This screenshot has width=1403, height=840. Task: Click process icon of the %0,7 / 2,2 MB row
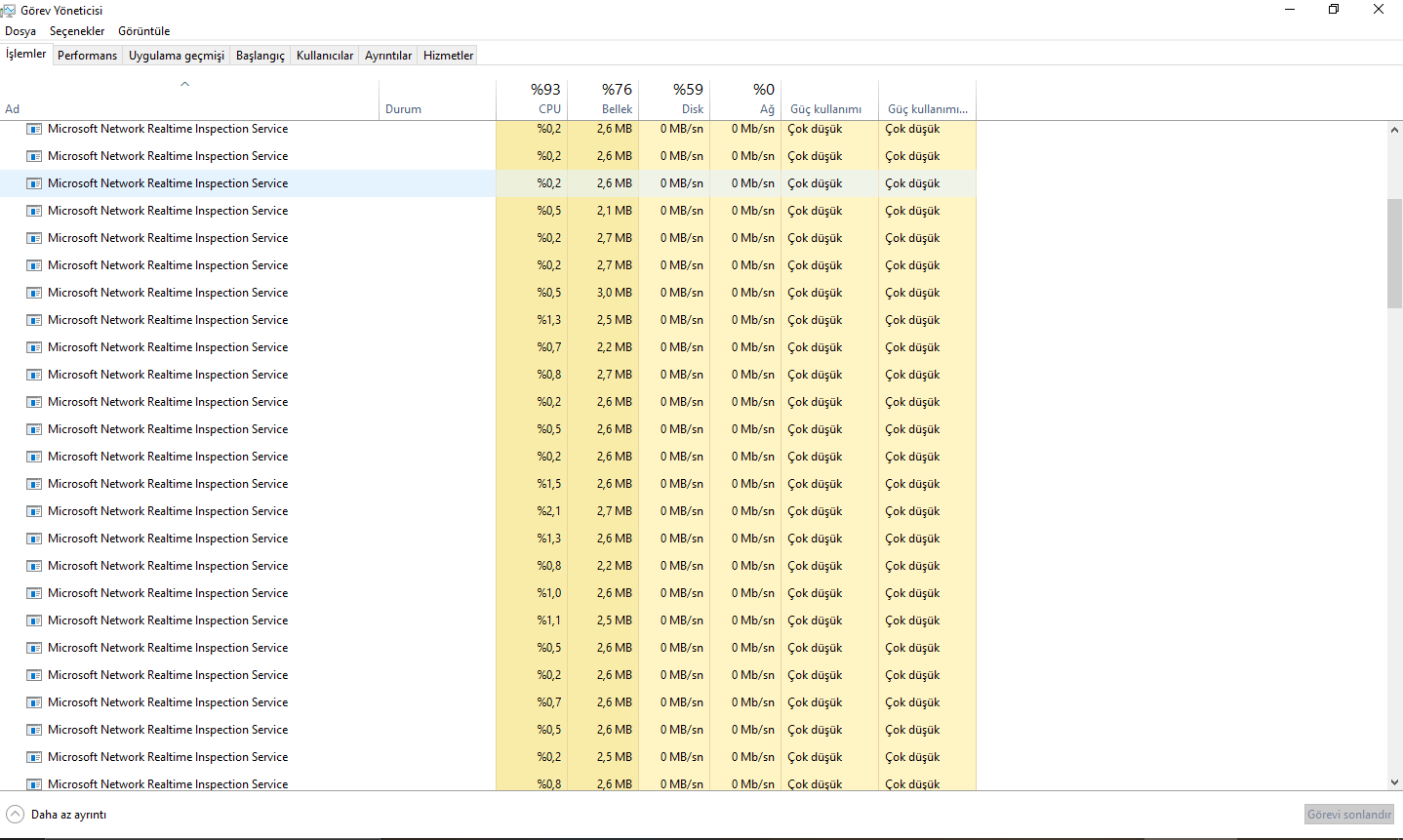[34, 347]
